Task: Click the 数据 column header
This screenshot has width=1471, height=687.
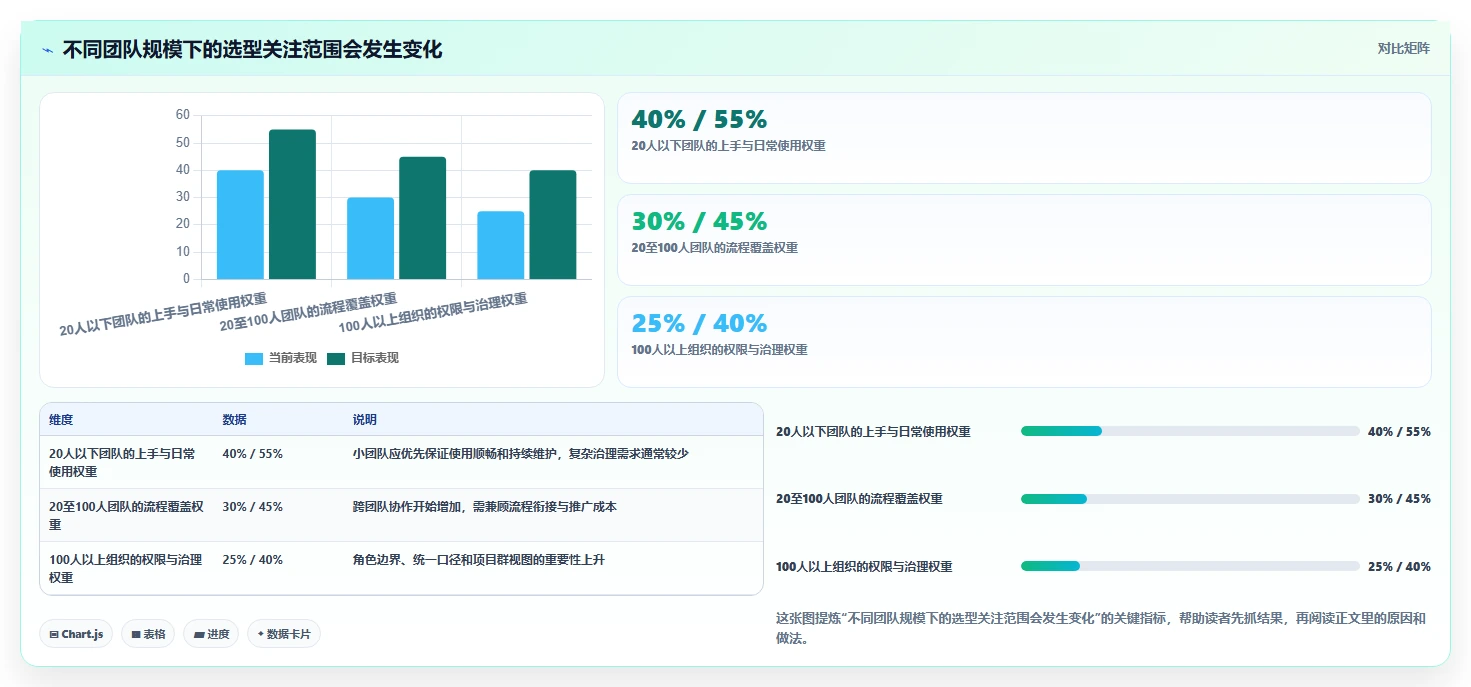Action: 235,420
